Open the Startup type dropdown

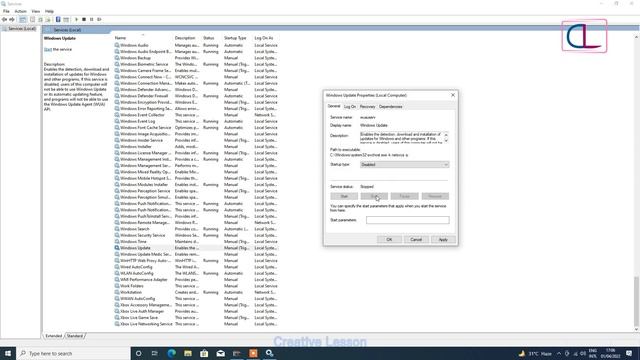coord(404,164)
